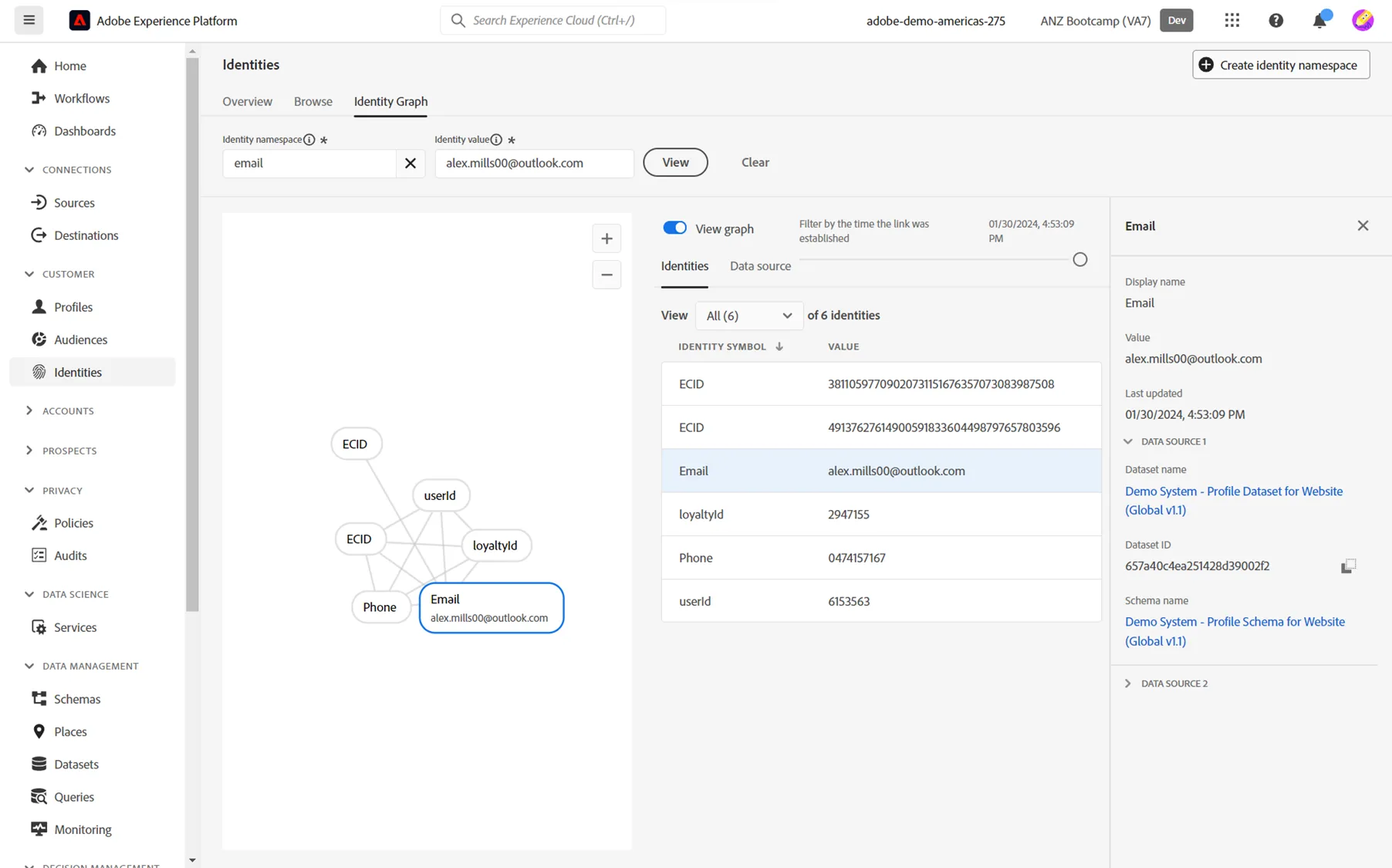Click the Search Experience Cloud box
1392x868 pixels.
(552, 20)
